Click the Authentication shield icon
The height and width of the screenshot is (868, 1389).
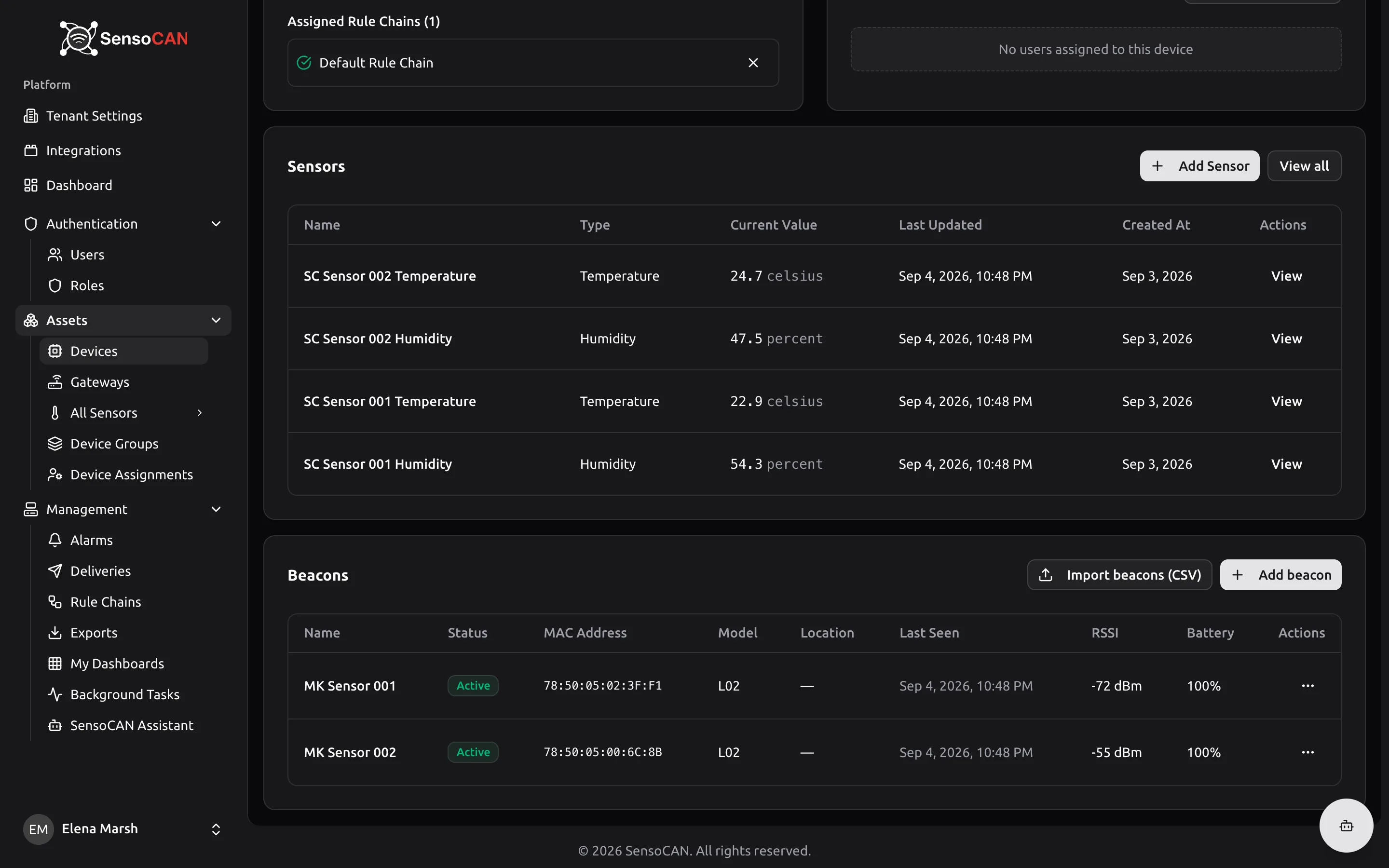tap(30, 224)
